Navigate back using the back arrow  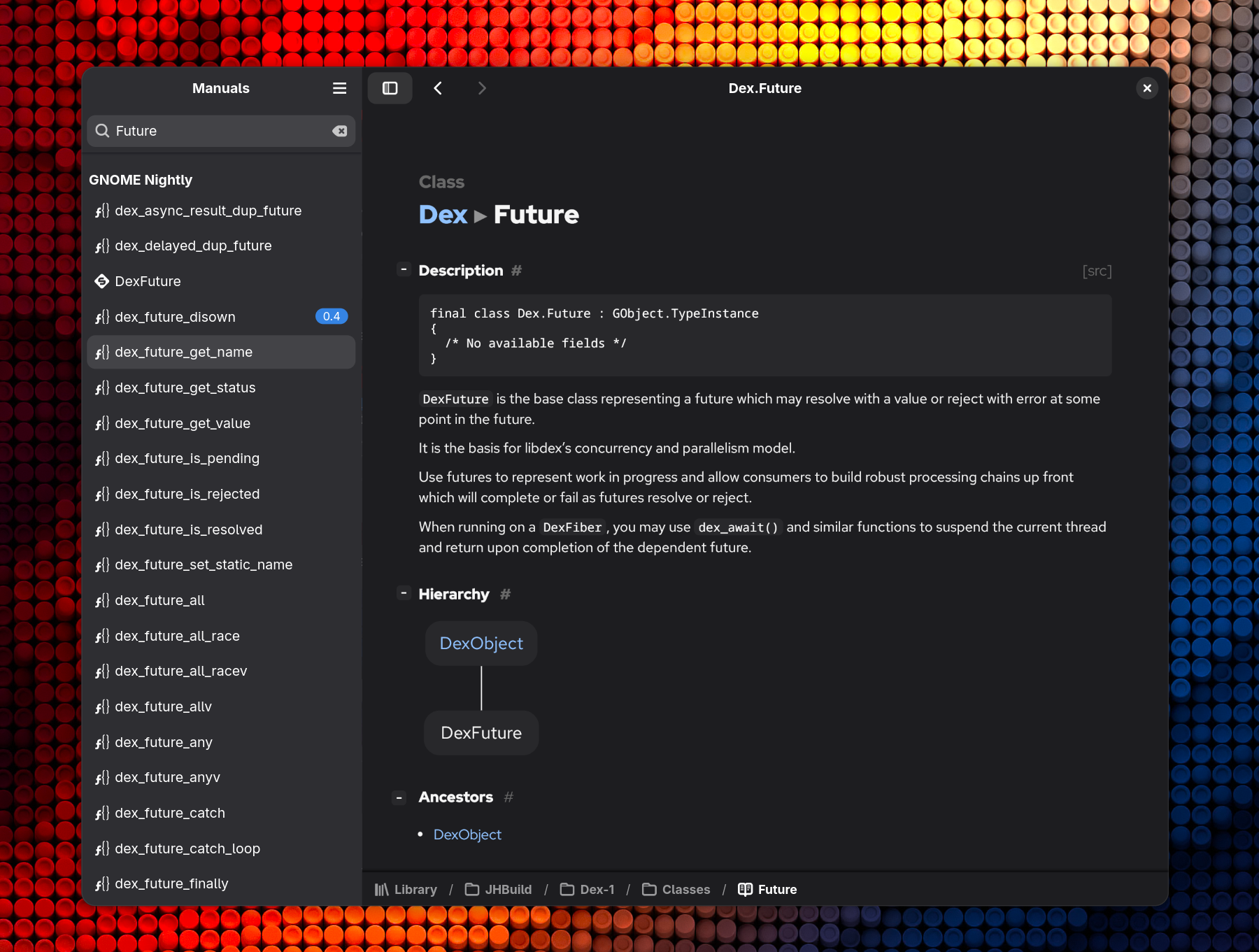[438, 88]
